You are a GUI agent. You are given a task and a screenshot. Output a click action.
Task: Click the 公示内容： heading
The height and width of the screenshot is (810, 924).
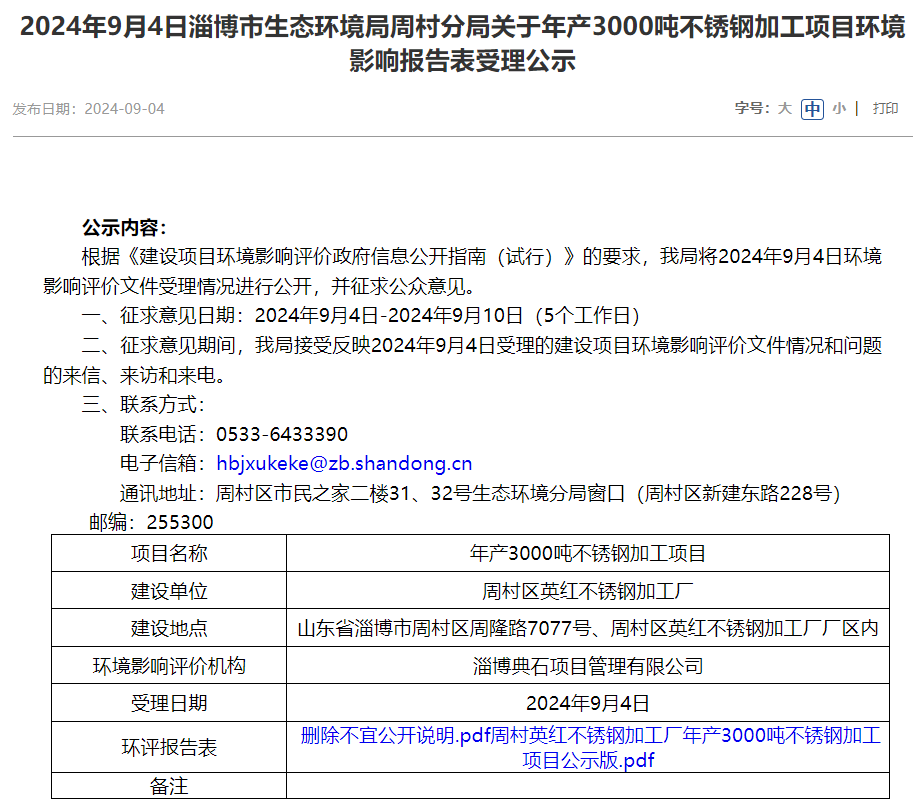coord(126,227)
